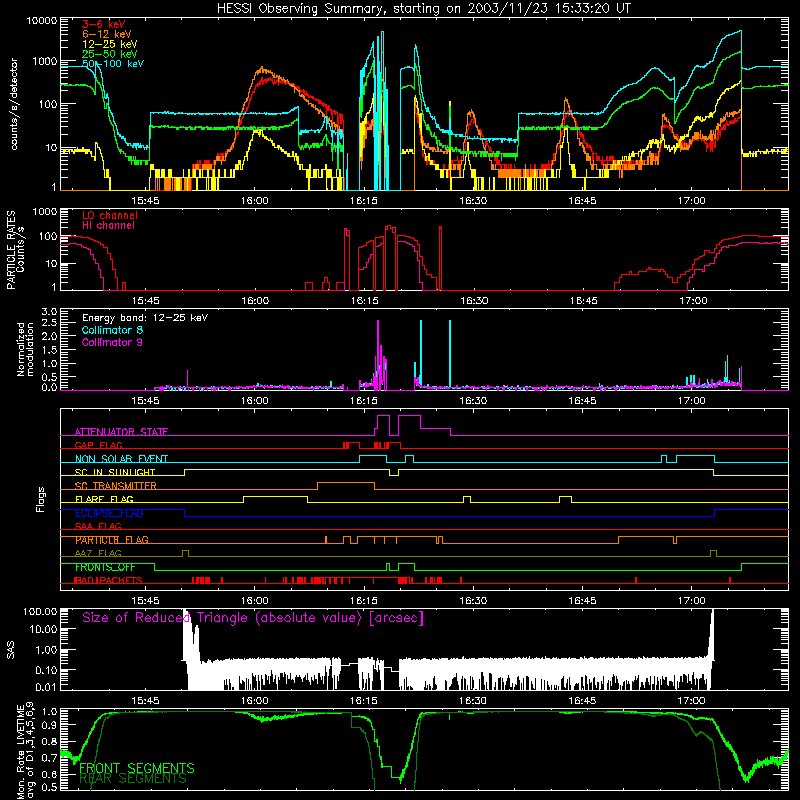Select the 50-100 keV legend label
800x800 pixels.
pyautogui.click(x=112, y=64)
